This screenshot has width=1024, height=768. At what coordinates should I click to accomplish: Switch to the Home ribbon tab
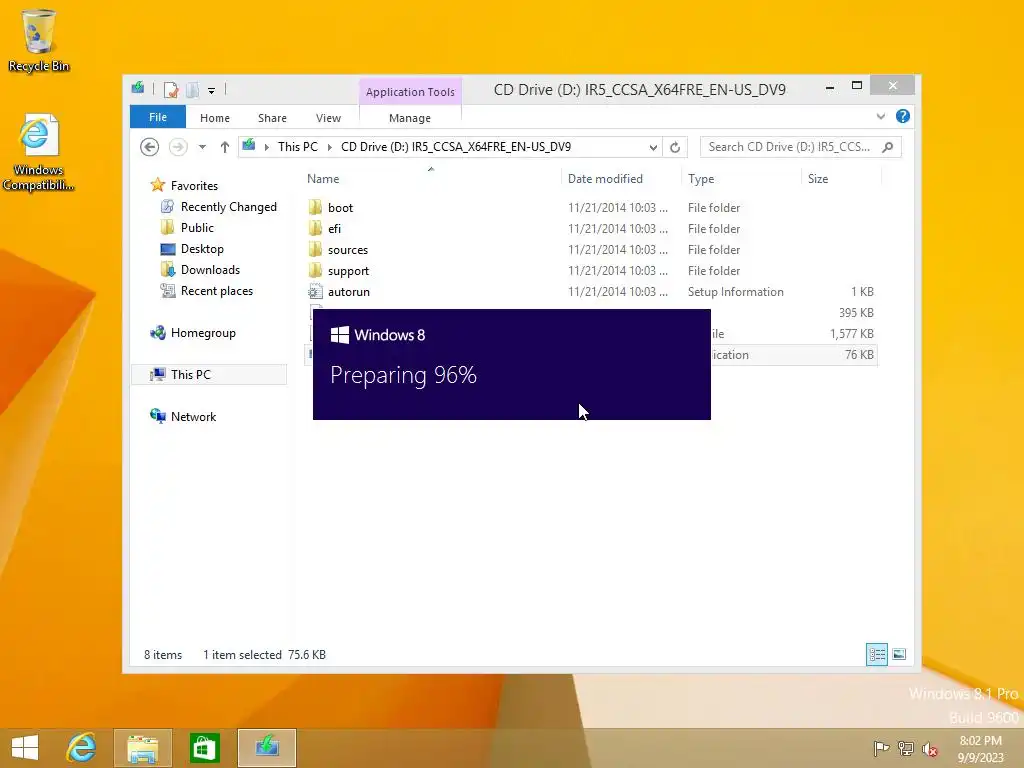coord(215,118)
